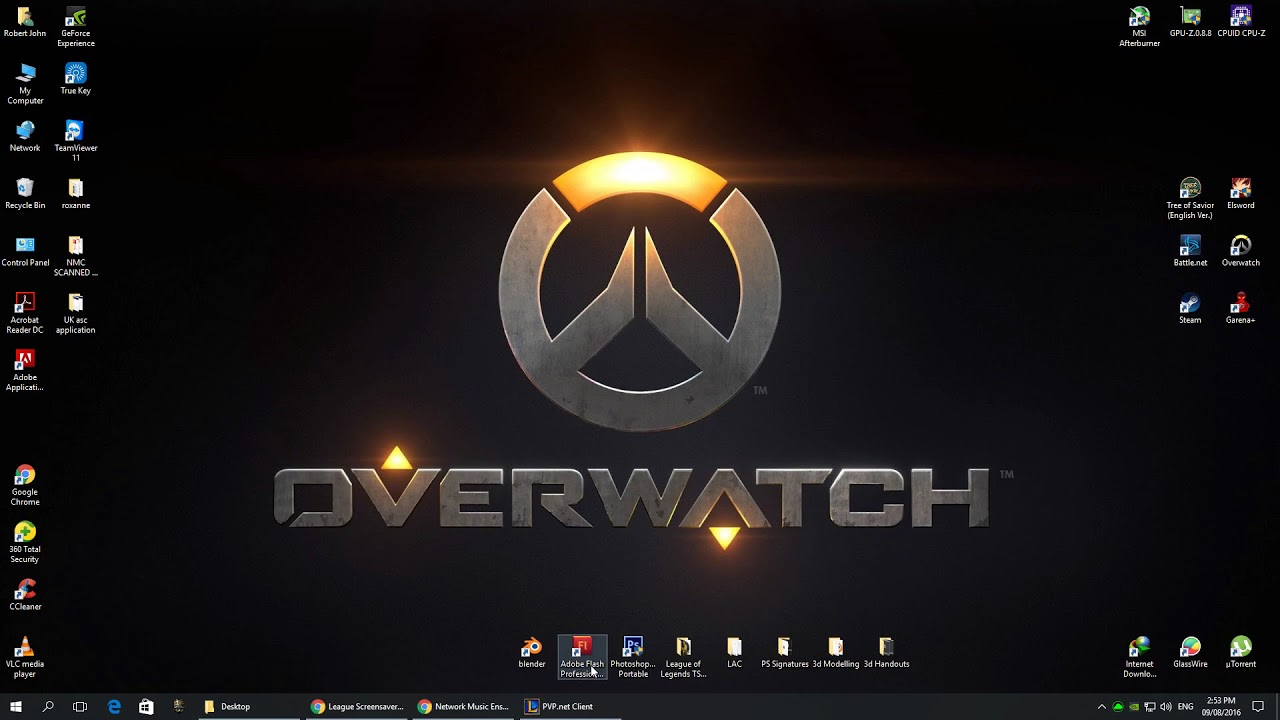1280x720 pixels.
Task: Select the Network desktop icon
Action: [25, 136]
